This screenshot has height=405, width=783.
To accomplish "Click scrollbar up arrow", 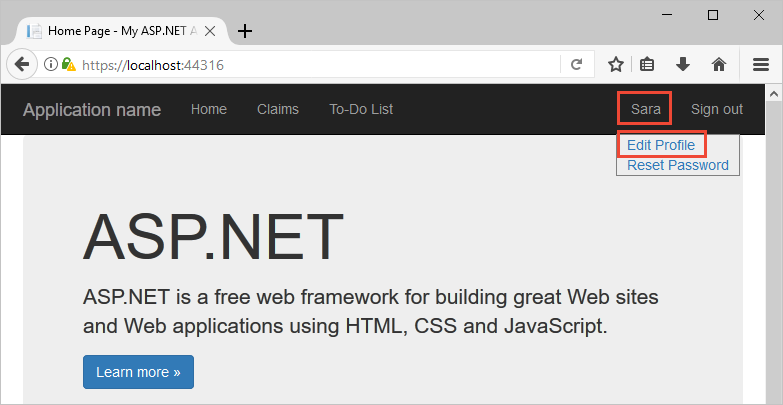I will [774, 93].
